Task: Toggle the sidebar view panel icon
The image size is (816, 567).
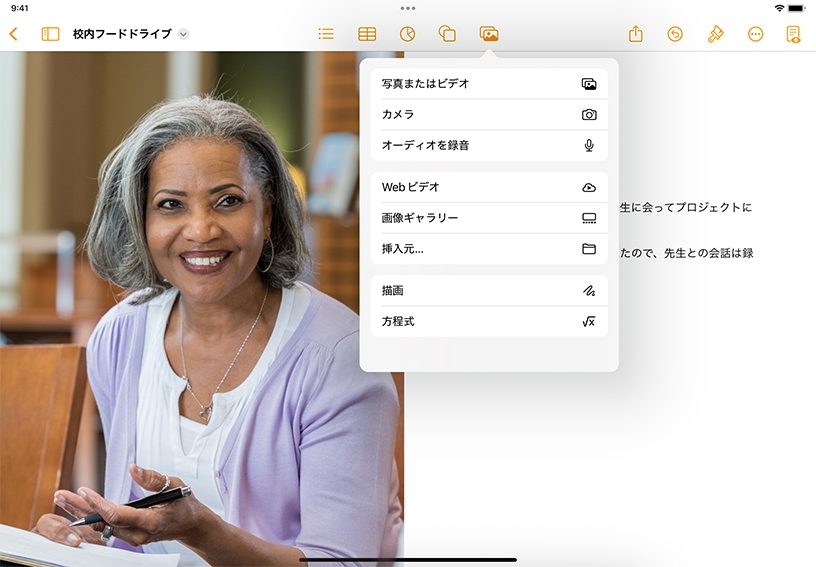Action: click(50, 34)
